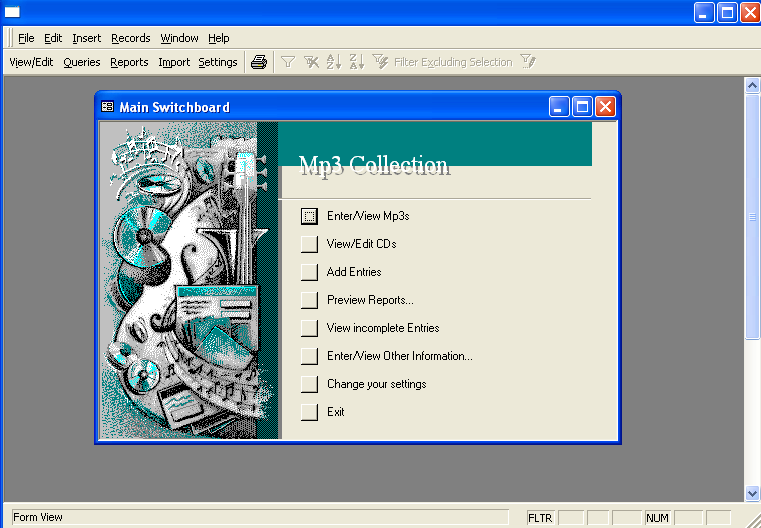
Task: Open the Records menu
Action: 131,38
